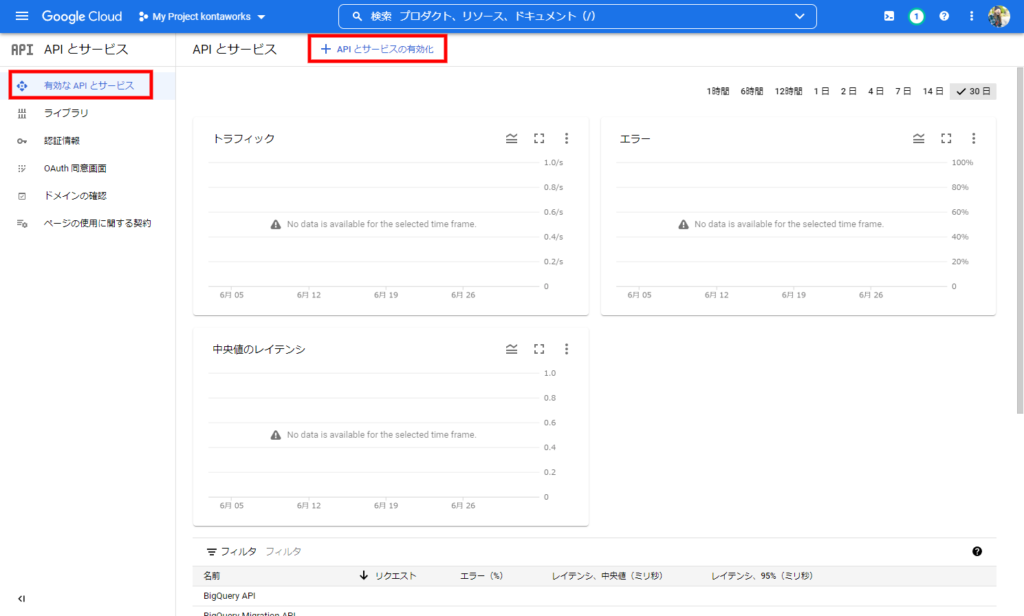Toggle legend on 中央値のレイテンシ chart
Image resolution: width=1024 pixels, height=616 pixels.
(511, 349)
